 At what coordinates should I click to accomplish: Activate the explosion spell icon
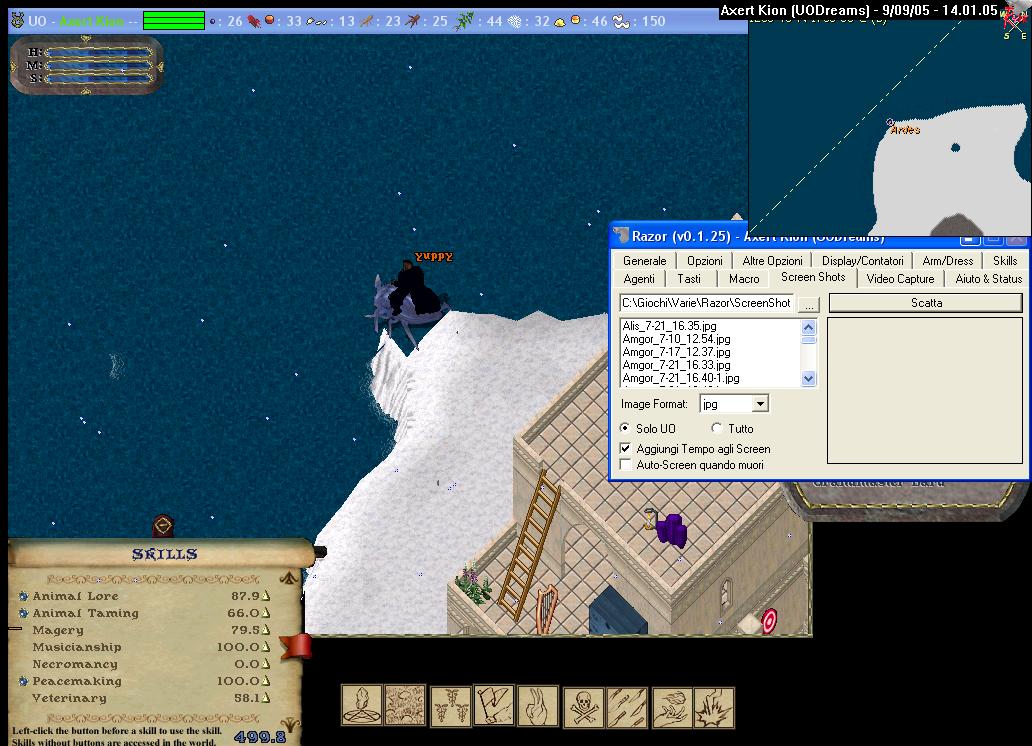pos(714,707)
